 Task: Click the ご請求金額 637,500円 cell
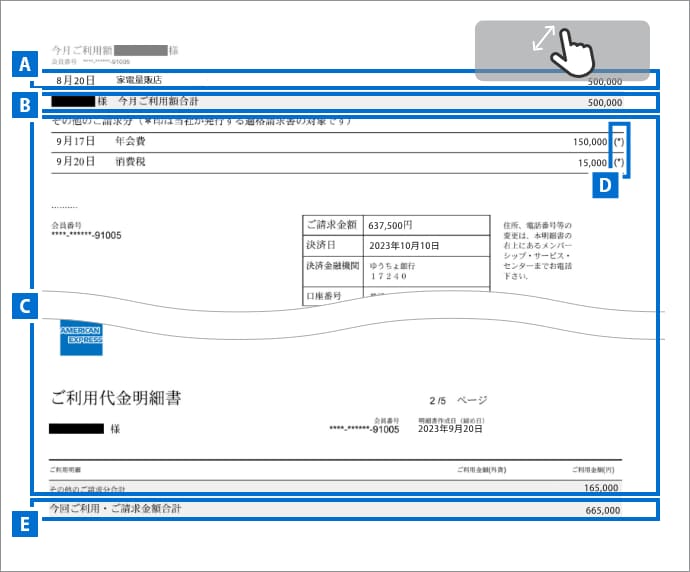click(x=395, y=225)
